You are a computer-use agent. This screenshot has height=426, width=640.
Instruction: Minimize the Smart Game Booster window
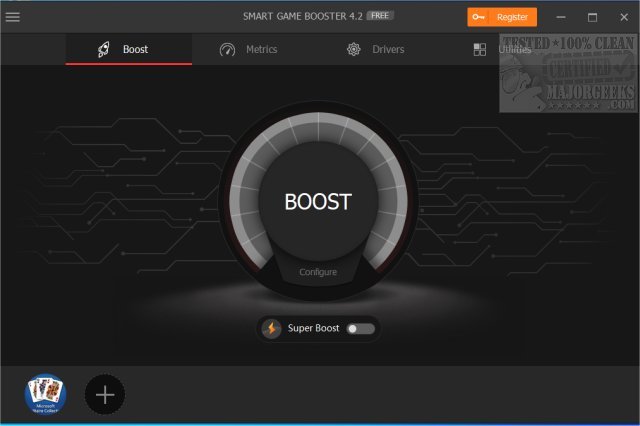[561, 17]
